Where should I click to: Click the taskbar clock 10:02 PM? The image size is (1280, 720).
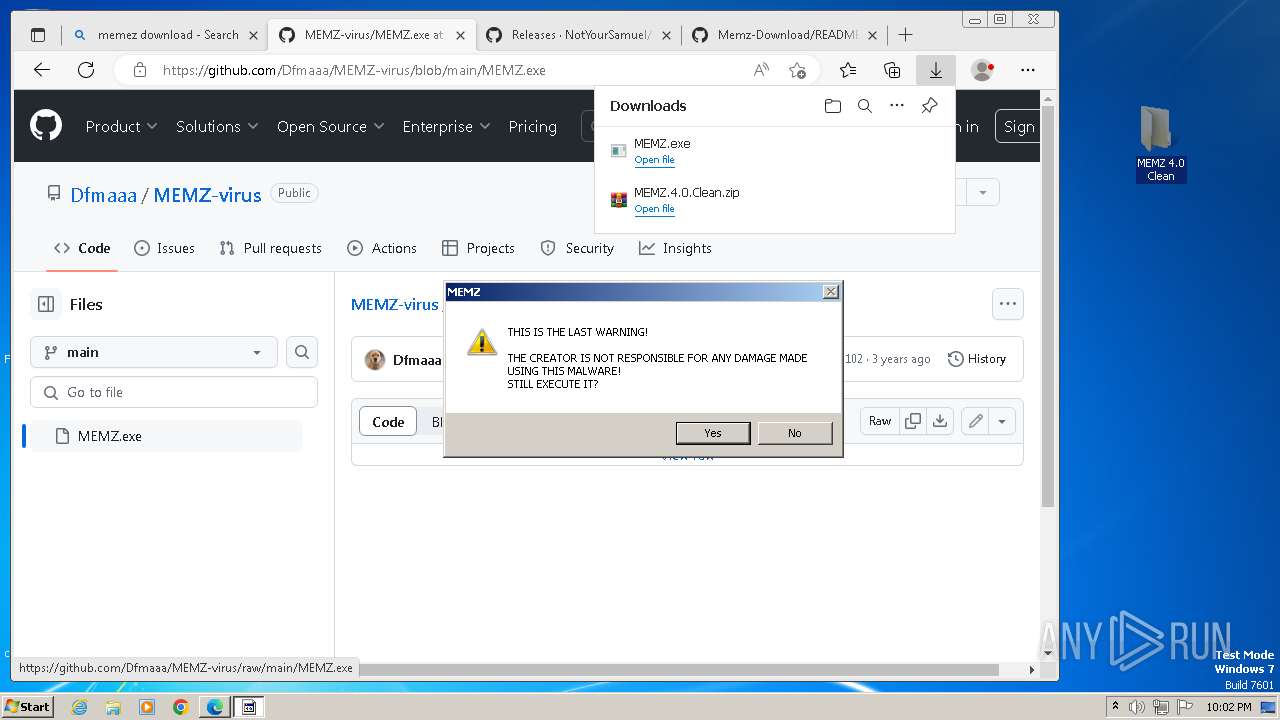click(x=1228, y=707)
